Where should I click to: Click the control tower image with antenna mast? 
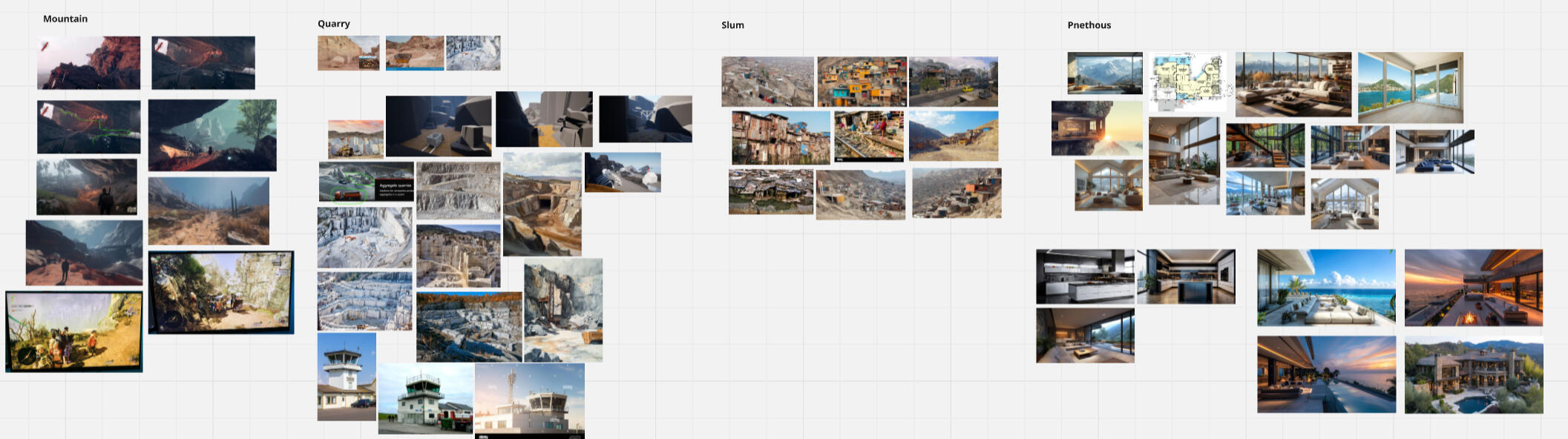click(x=529, y=400)
